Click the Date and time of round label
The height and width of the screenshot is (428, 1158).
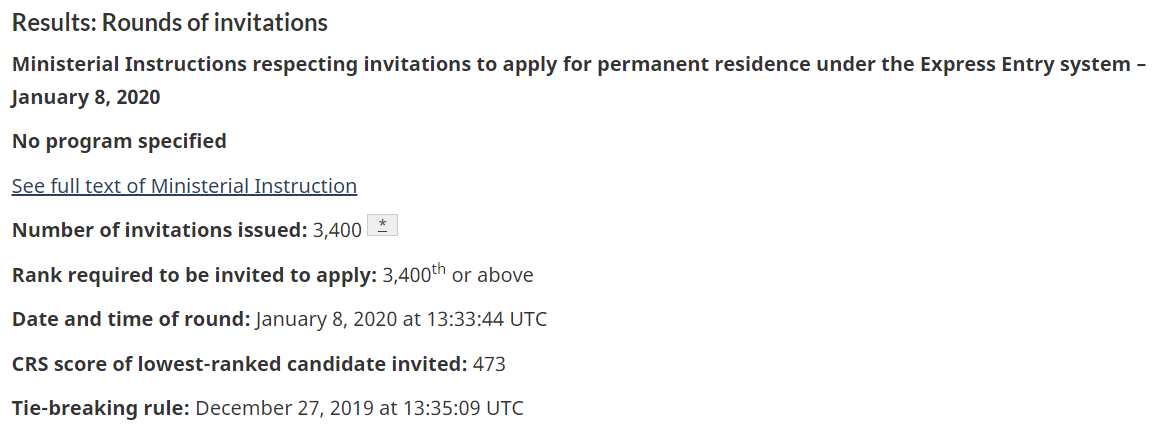(131, 320)
